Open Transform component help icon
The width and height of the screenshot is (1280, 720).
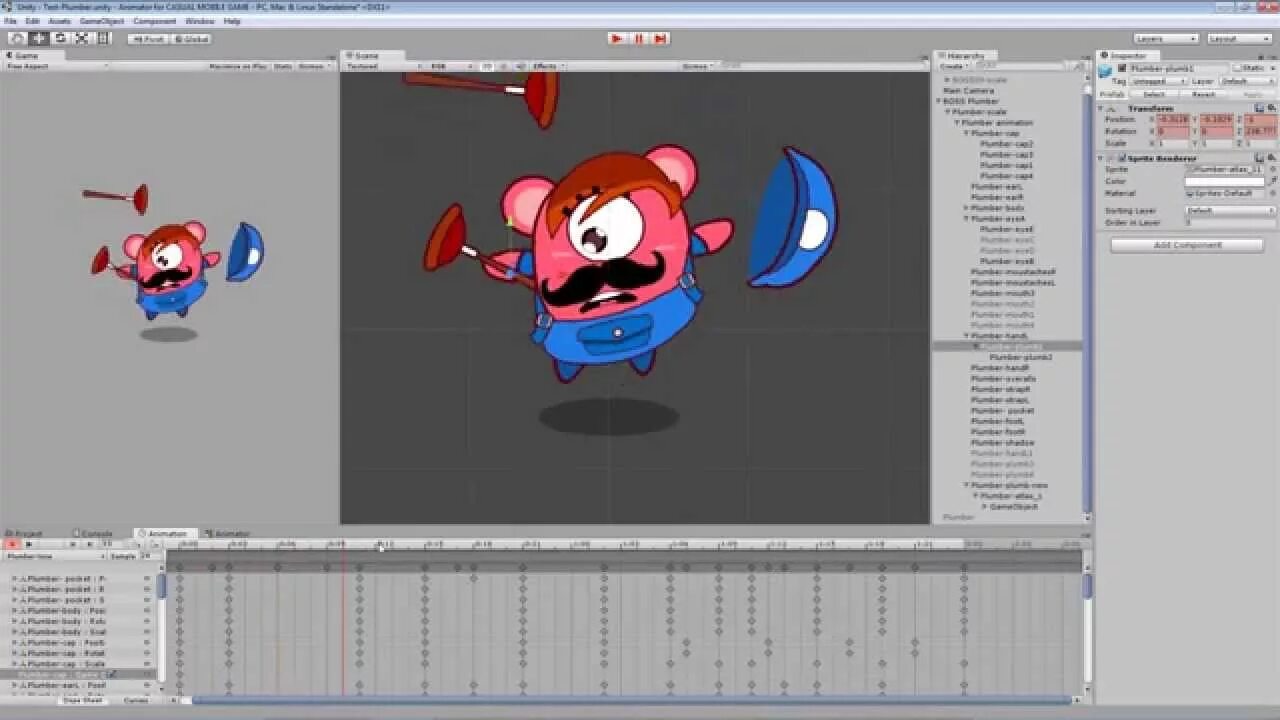tap(1260, 108)
